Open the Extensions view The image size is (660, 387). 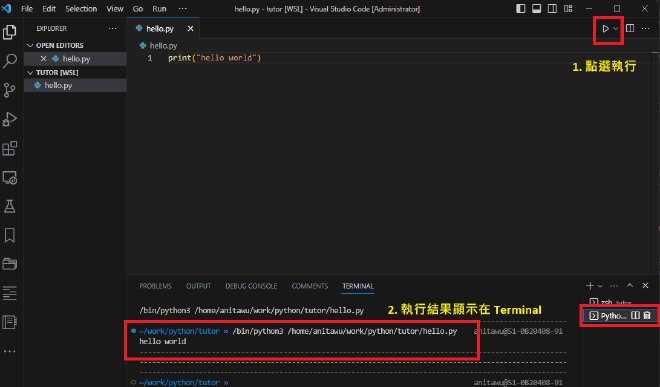click(10, 148)
